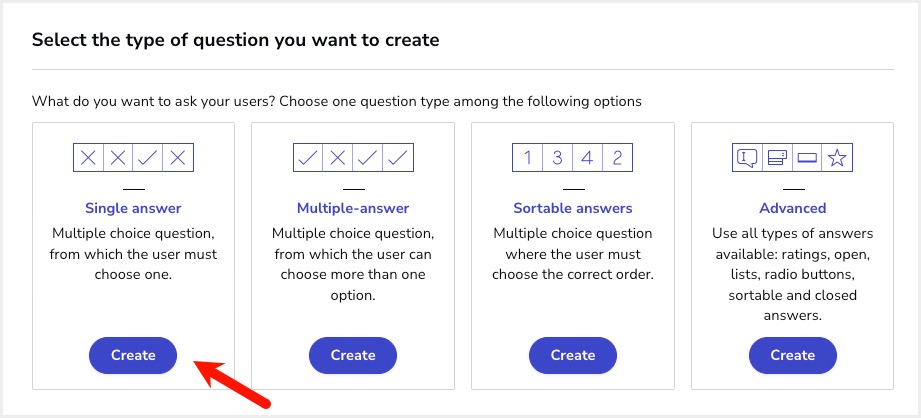Screen dimensions: 921x419
Task: Click the Sortable answers numbered icon
Action: [x=573, y=157]
